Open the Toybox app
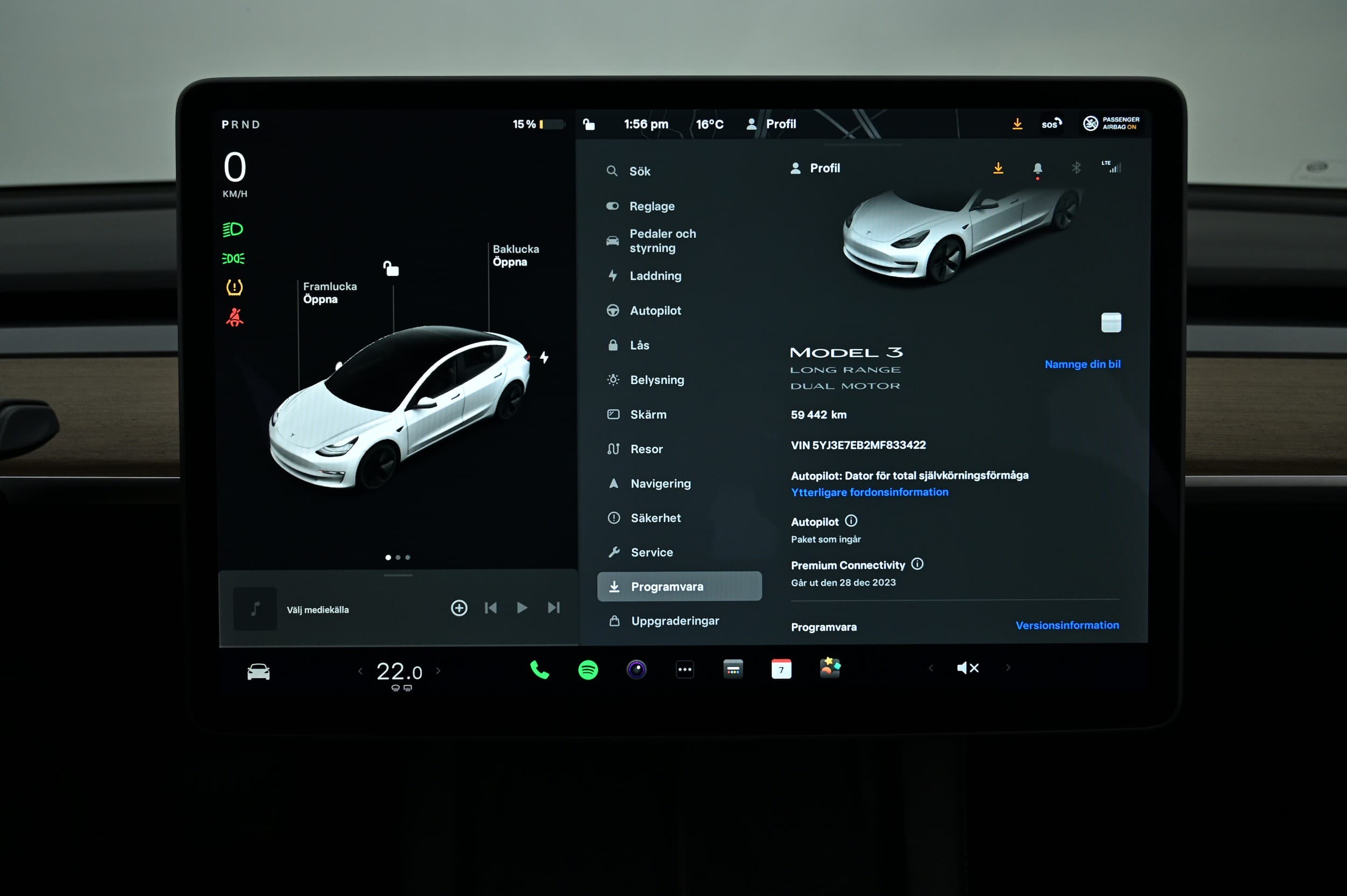 pos(830,668)
